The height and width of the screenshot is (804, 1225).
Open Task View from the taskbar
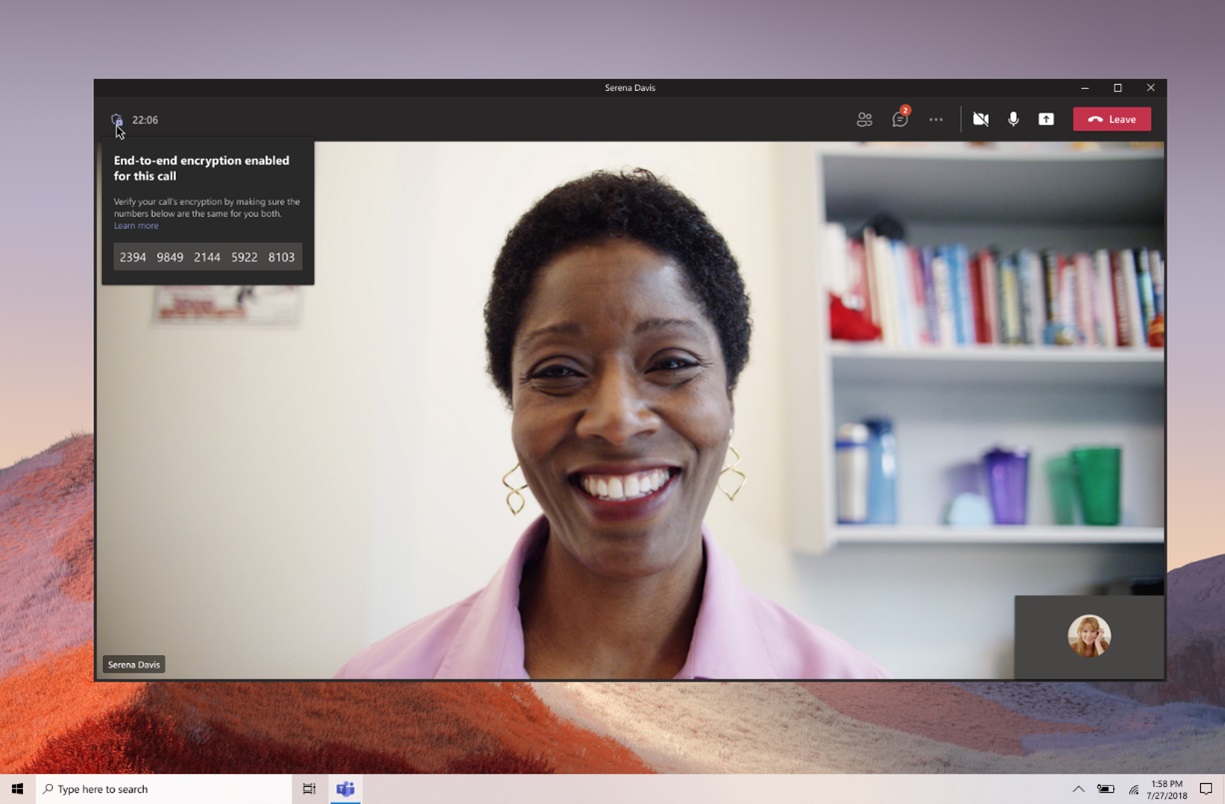click(x=309, y=789)
